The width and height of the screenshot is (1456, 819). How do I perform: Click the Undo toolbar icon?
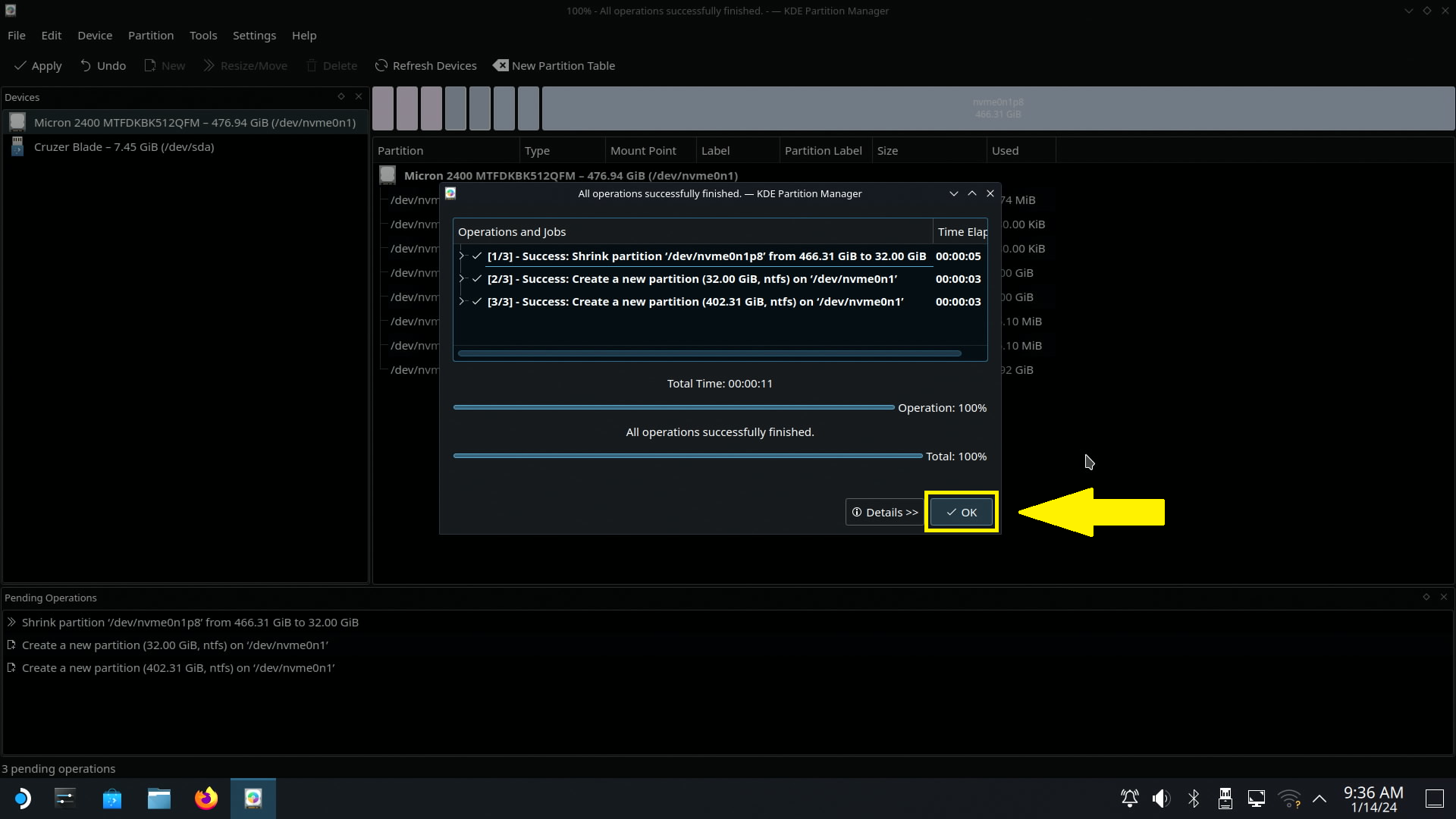(86, 66)
